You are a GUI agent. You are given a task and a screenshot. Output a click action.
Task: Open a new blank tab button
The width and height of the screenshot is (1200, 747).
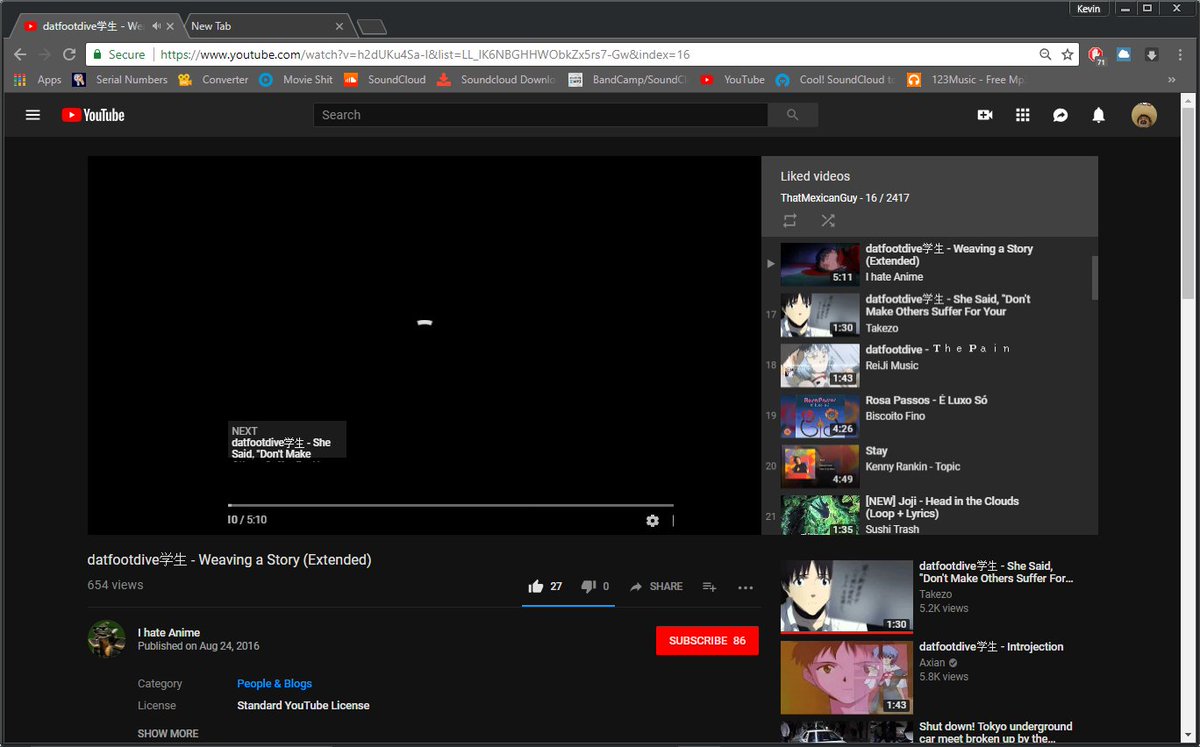[371, 27]
